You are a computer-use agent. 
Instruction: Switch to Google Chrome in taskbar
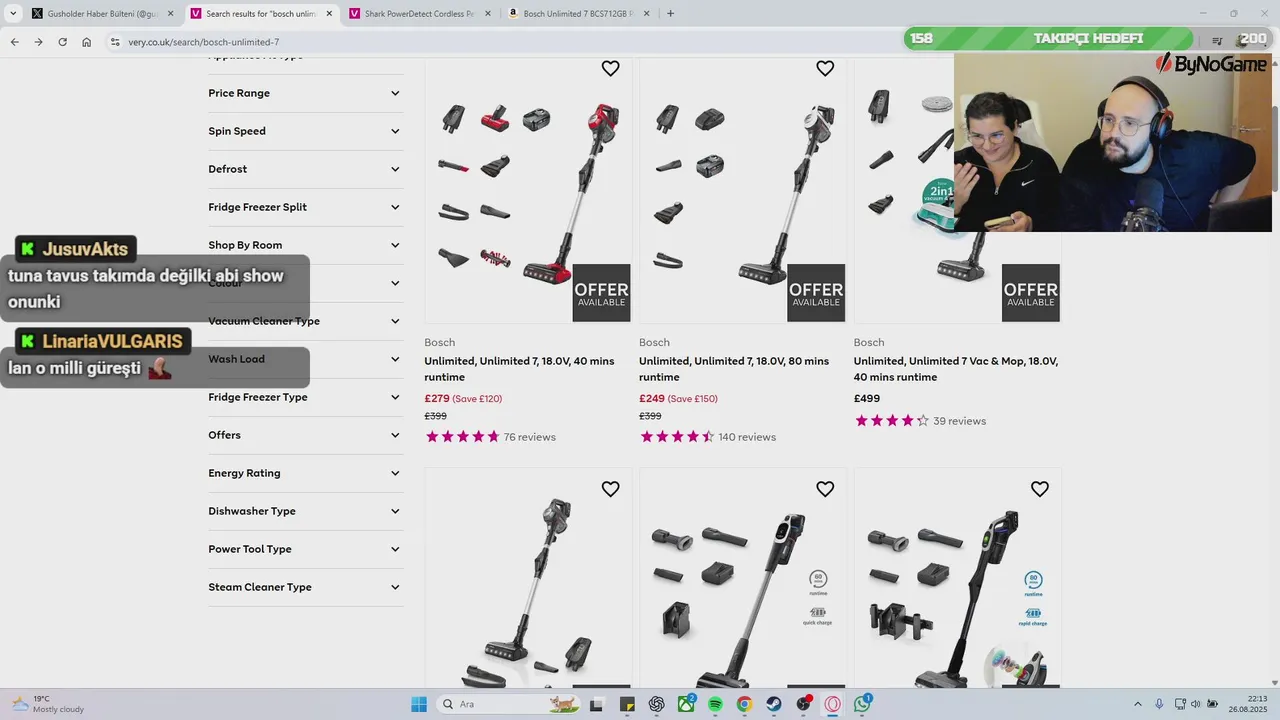744,704
